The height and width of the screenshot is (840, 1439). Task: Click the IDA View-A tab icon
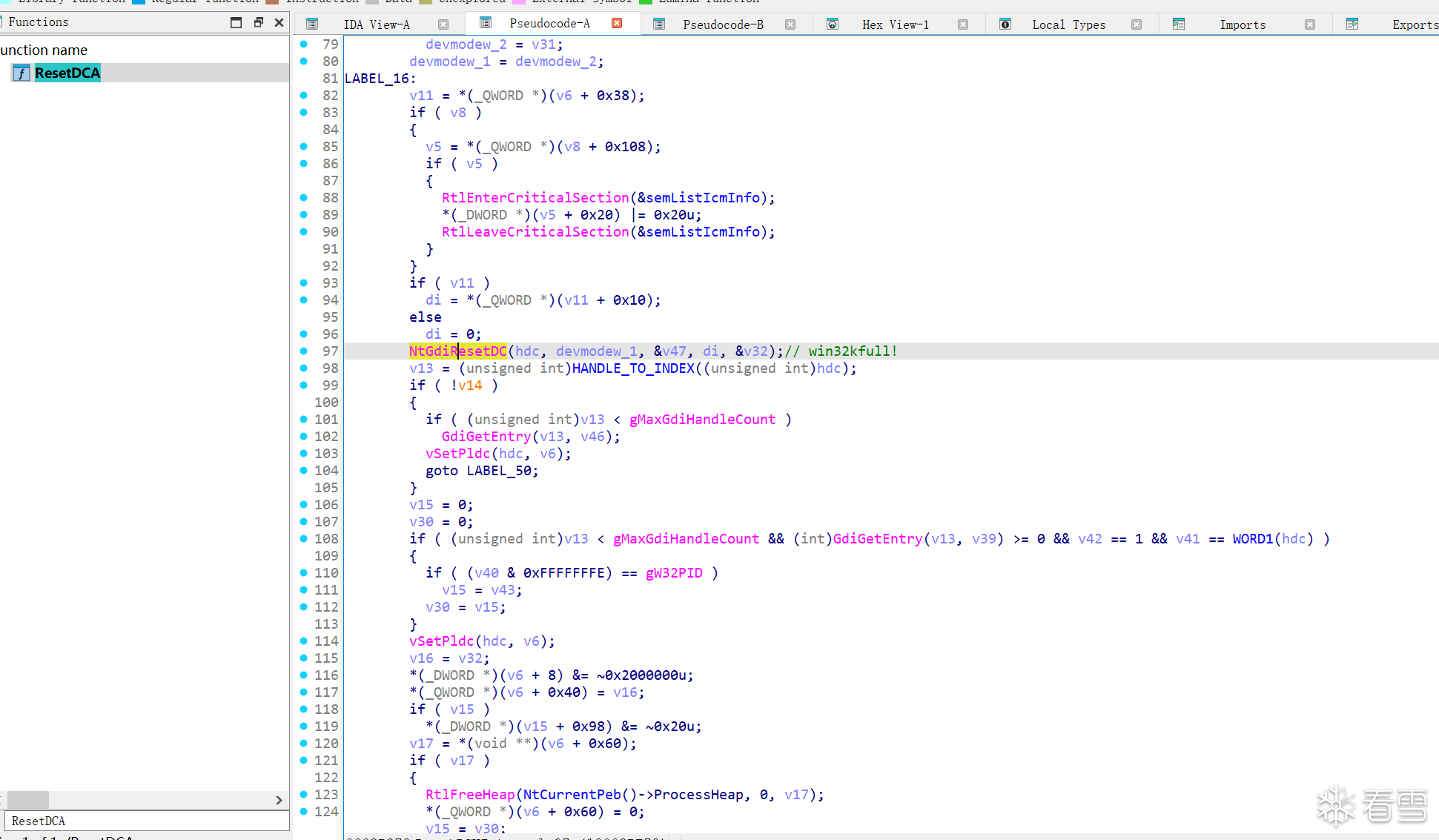[x=312, y=24]
